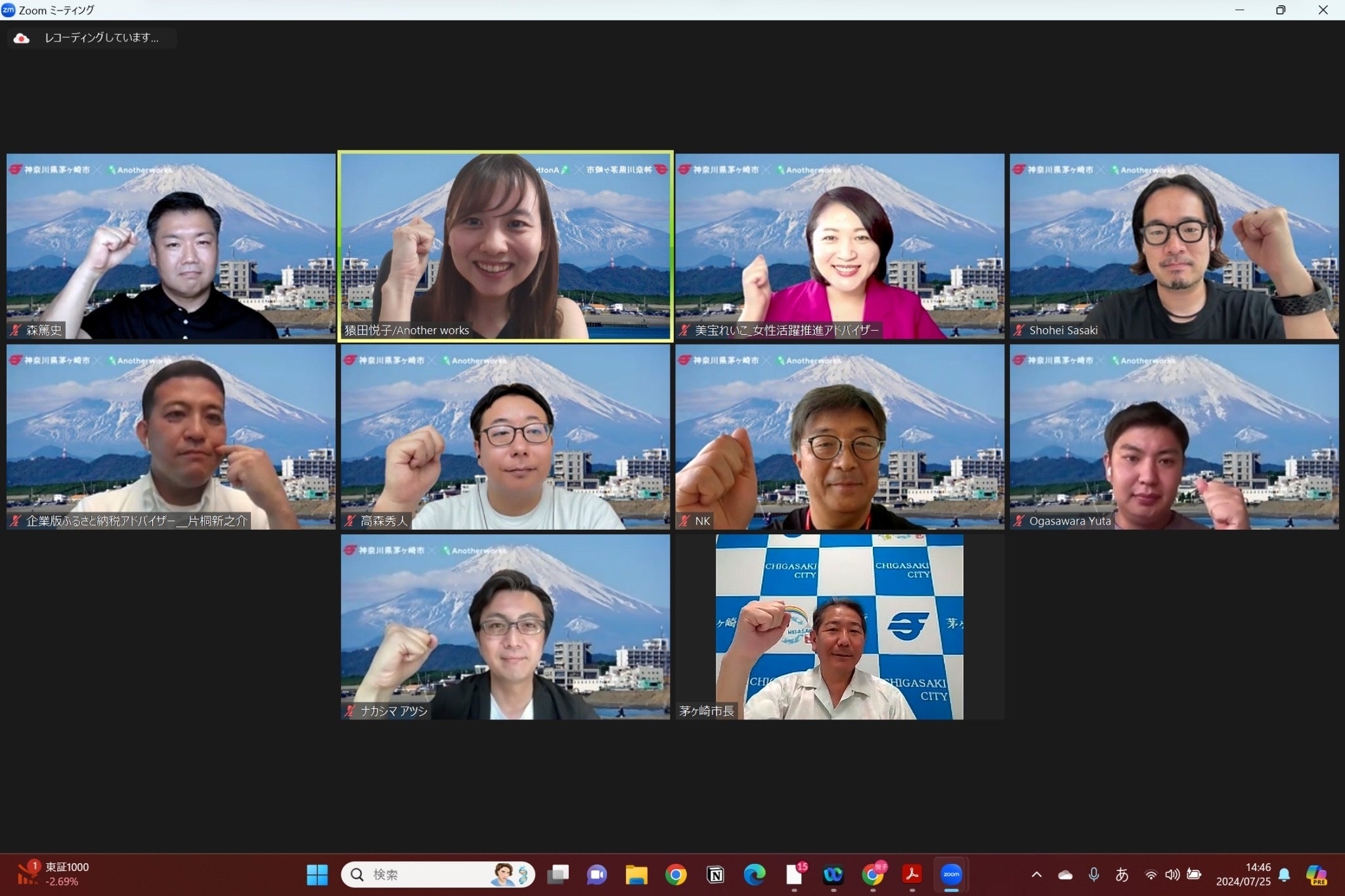
Task: Open the Zoom app in the taskbar
Action: (x=951, y=874)
